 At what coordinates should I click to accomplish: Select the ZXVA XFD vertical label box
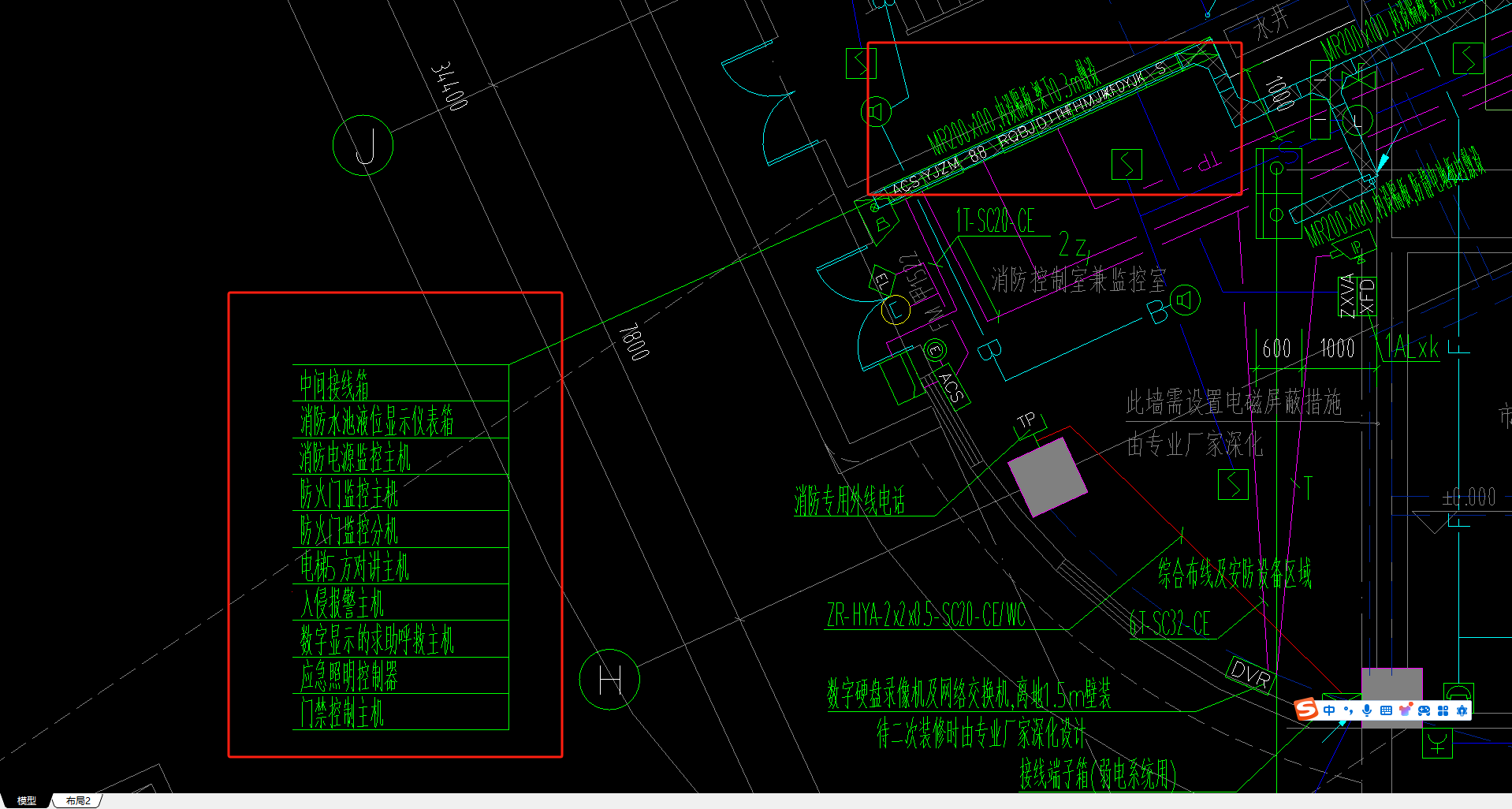[x=1357, y=295]
